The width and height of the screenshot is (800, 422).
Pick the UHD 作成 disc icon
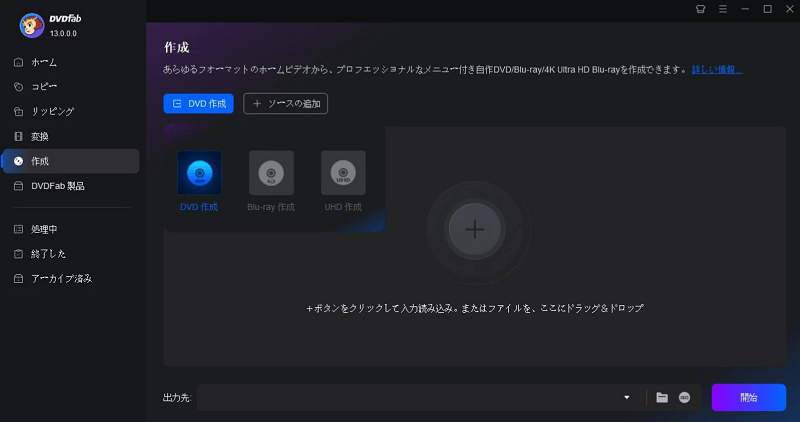pyautogui.click(x=343, y=172)
